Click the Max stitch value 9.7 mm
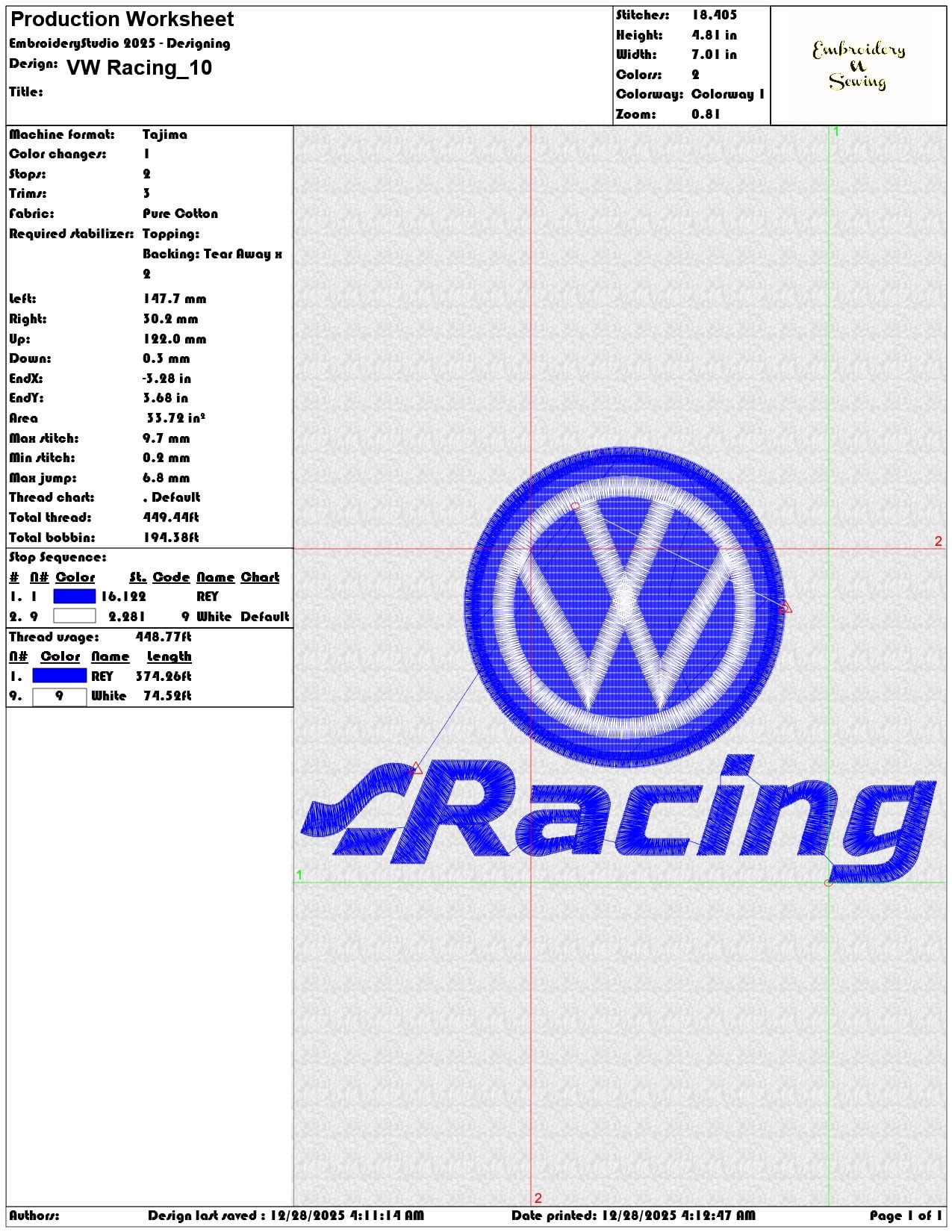Image resolution: width=952 pixels, height=1232 pixels. 167,438
